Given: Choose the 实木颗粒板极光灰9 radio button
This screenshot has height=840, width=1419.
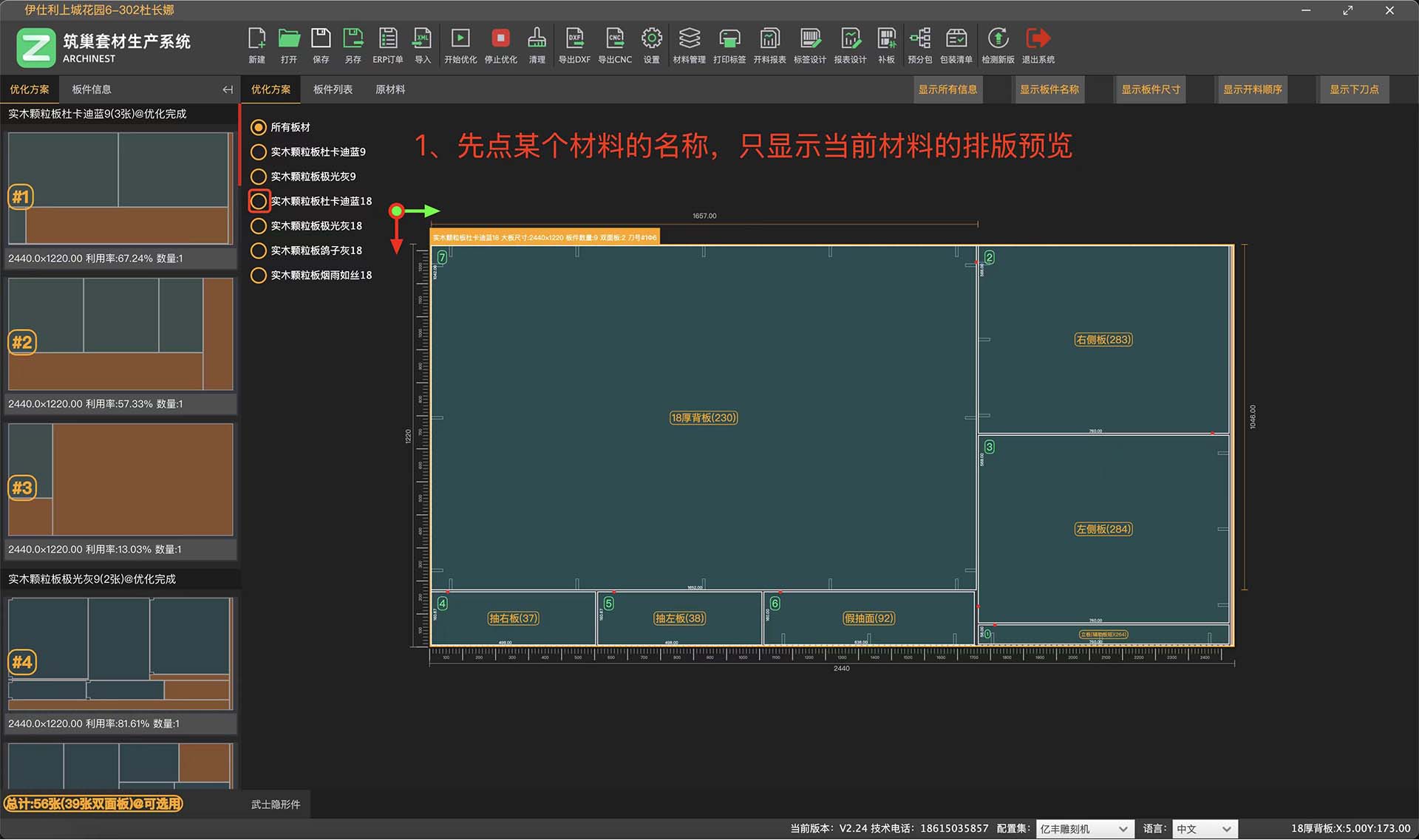Looking at the screenshot, I should point(259,177).
